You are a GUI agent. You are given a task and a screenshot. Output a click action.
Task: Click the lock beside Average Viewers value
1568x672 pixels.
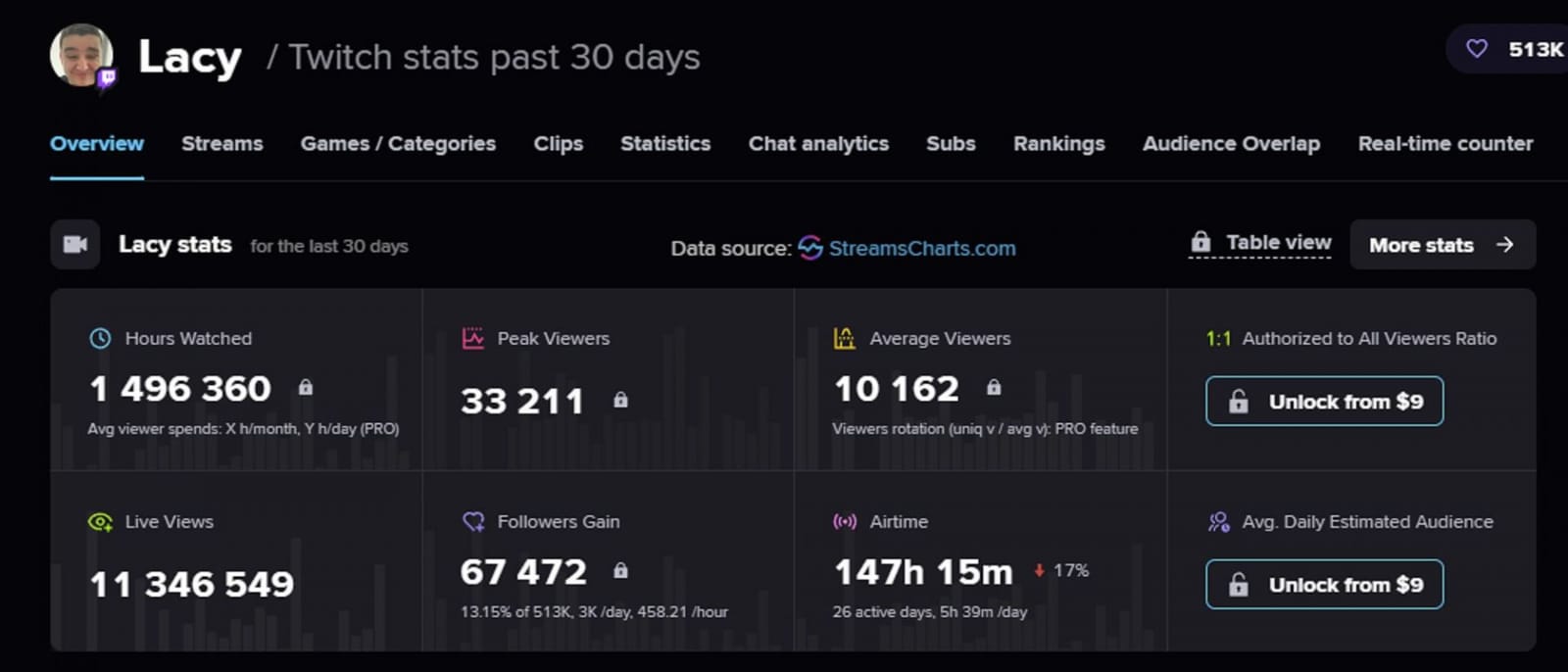click(993, 390)
